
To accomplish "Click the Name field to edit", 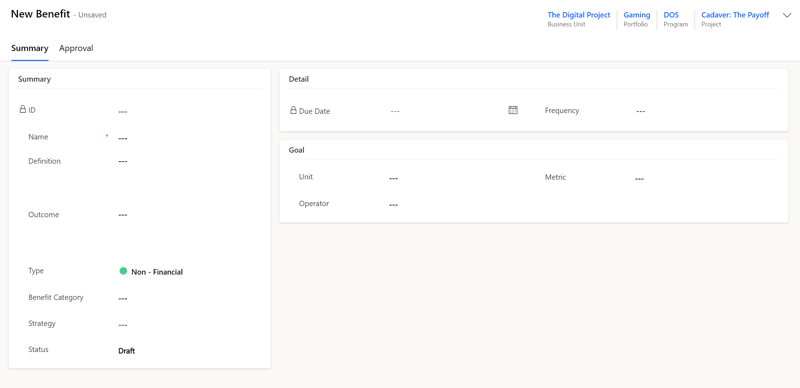I will pyautogui.click(x=189, y=138).
